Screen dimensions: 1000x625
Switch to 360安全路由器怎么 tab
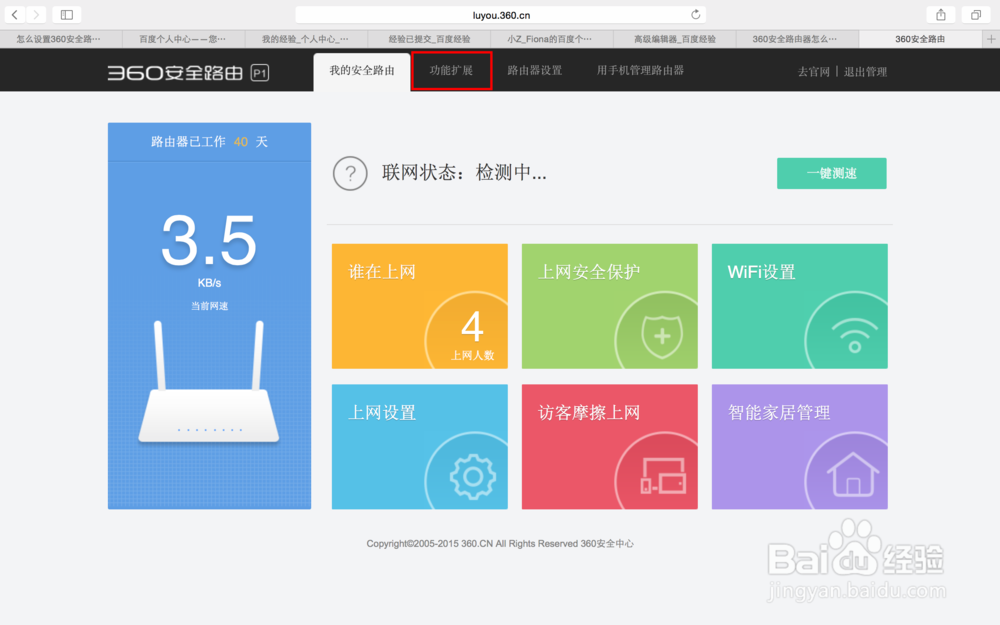pyautogui.click(x=797, y=39)
